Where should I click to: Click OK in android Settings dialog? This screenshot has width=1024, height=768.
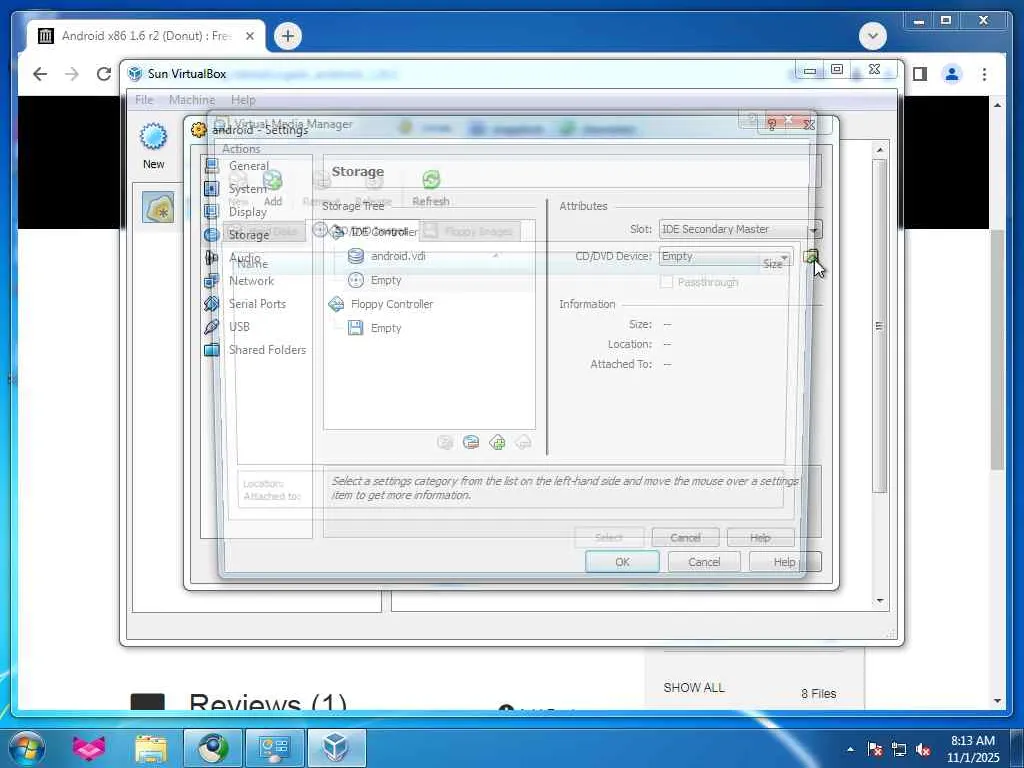622,562
